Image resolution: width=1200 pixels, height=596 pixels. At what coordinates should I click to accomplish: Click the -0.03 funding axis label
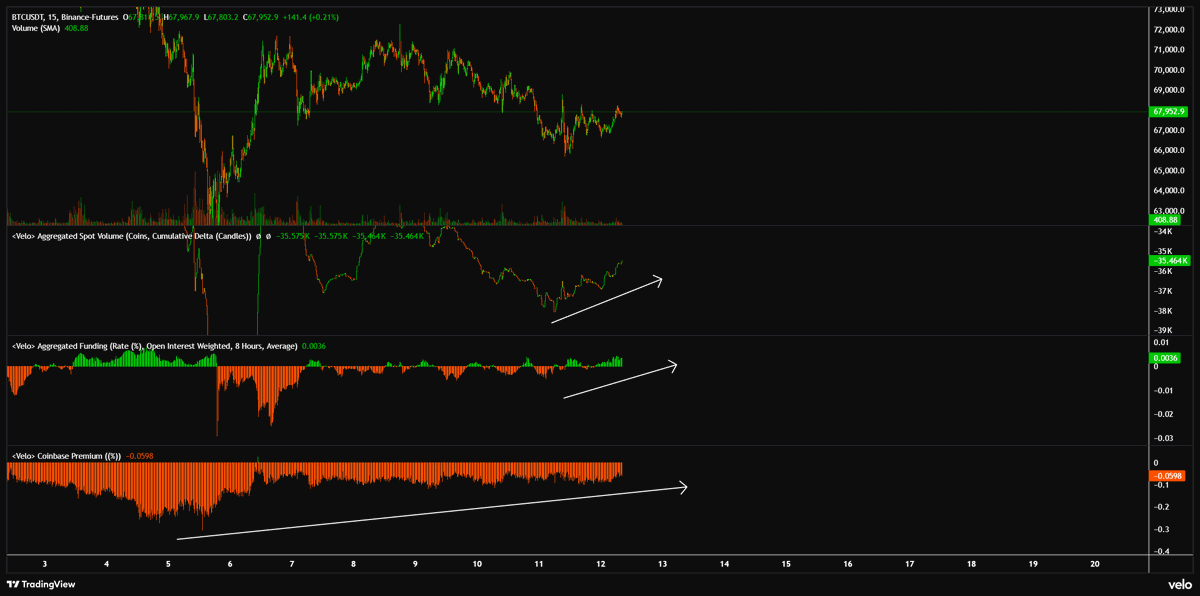tap(1162, 438)
